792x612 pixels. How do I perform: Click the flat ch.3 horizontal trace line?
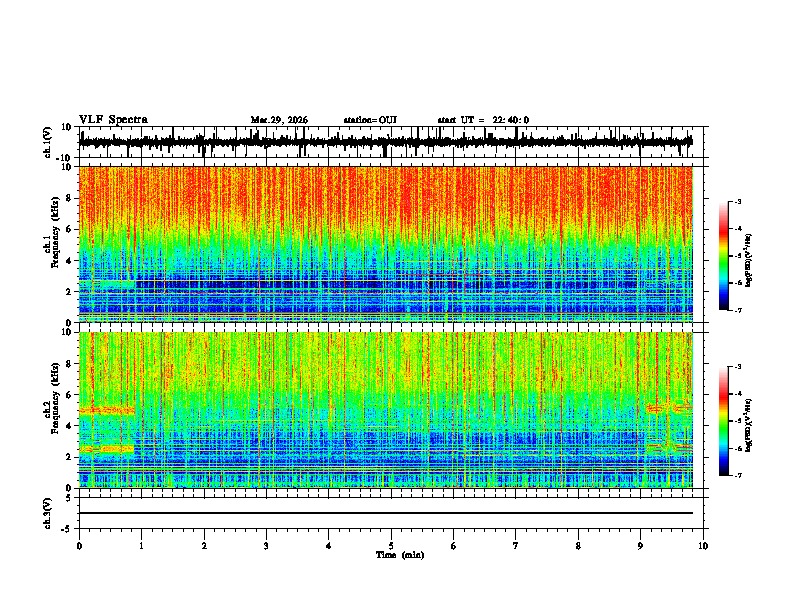click(385, 513)
